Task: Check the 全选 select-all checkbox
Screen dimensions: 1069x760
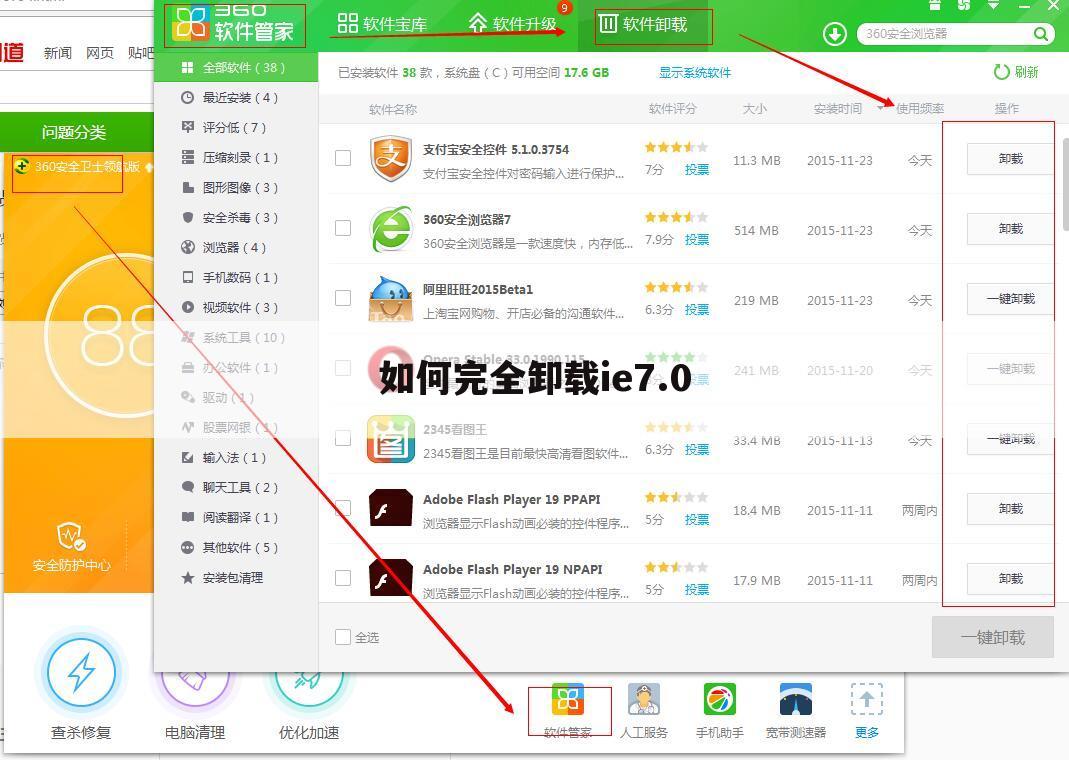Action: pos(343,637)
